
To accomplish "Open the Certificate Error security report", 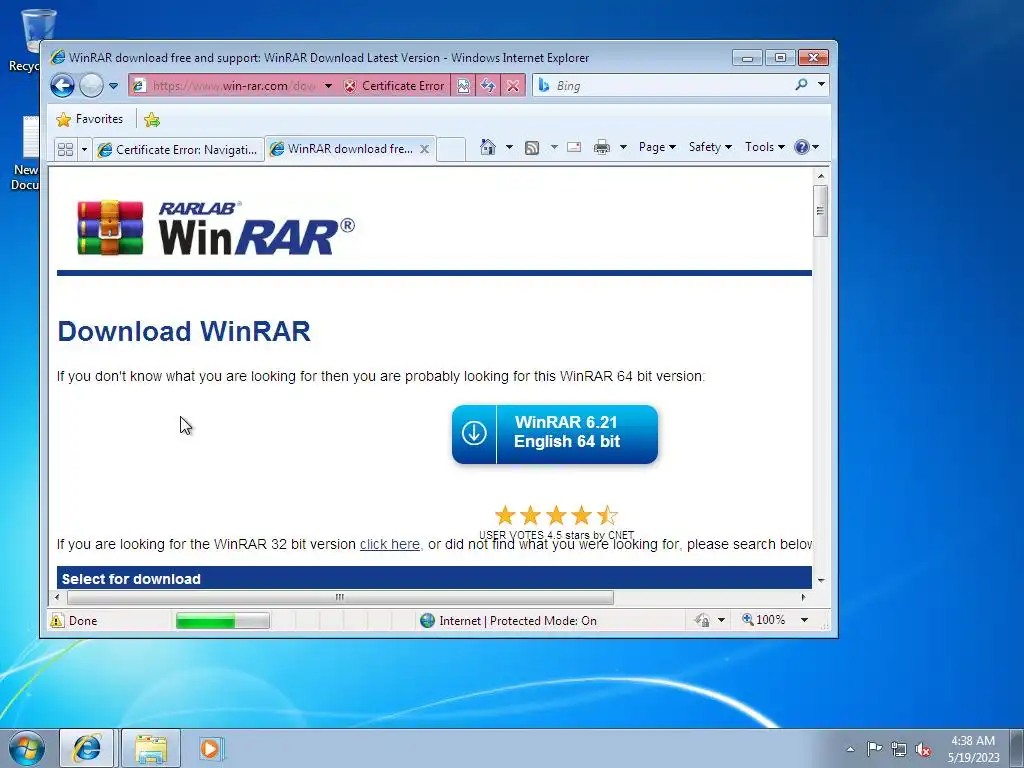I will (x=394, y=86).
